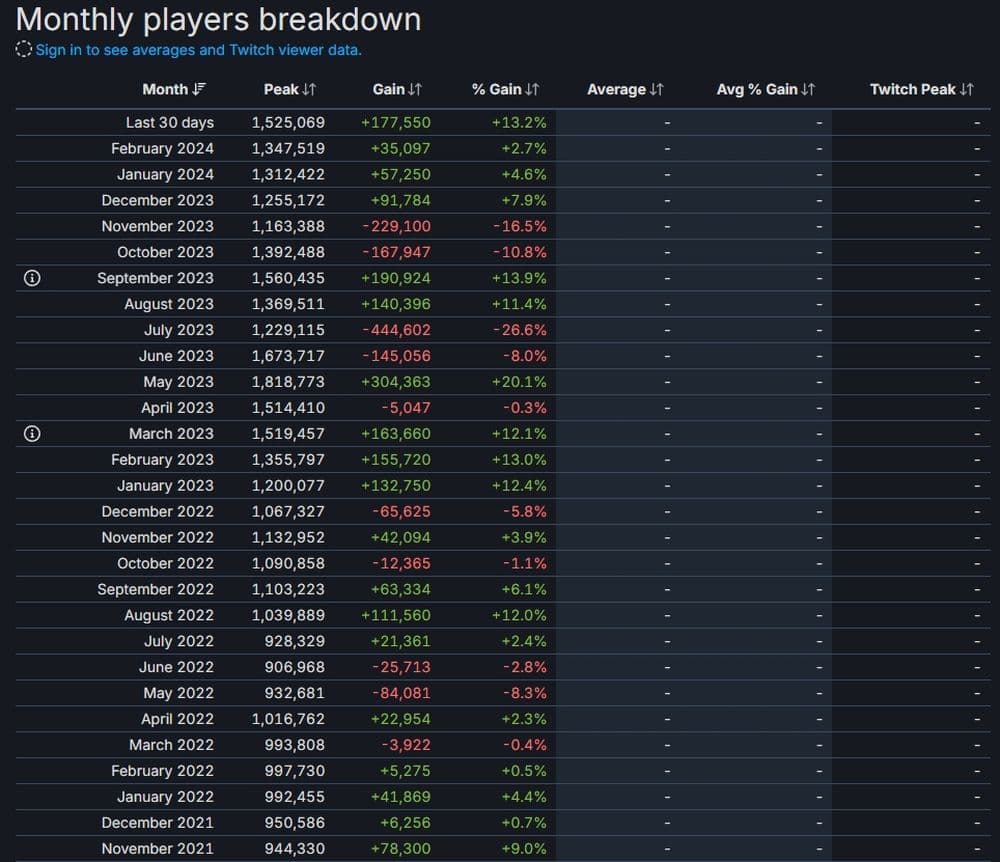Open the sign-in link for Twitch viewer data

(x=198, y=48)
